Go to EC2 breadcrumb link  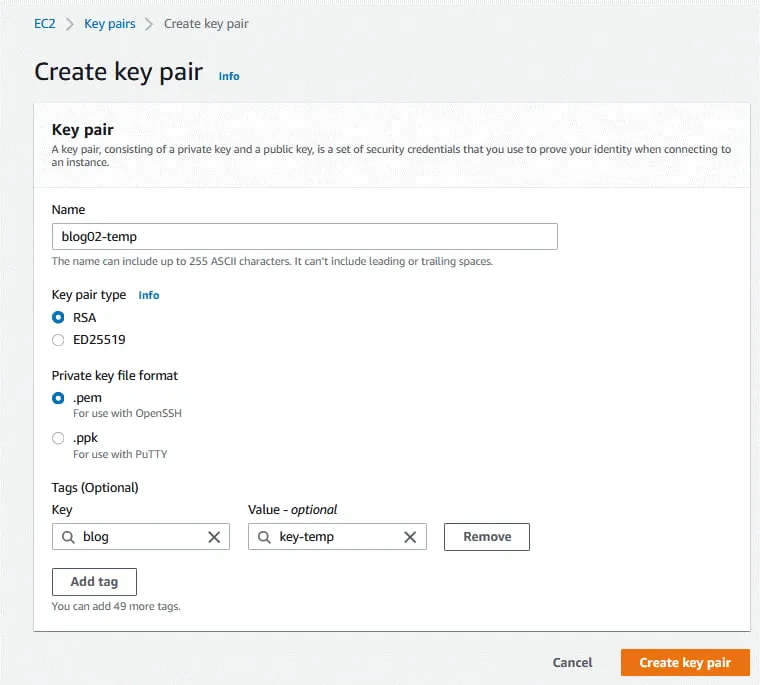pos(45,23)
